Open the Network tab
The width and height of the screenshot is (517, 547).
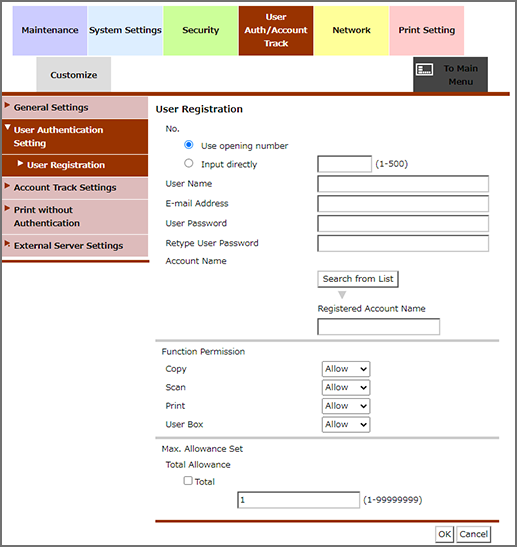[x=351, y=30]
